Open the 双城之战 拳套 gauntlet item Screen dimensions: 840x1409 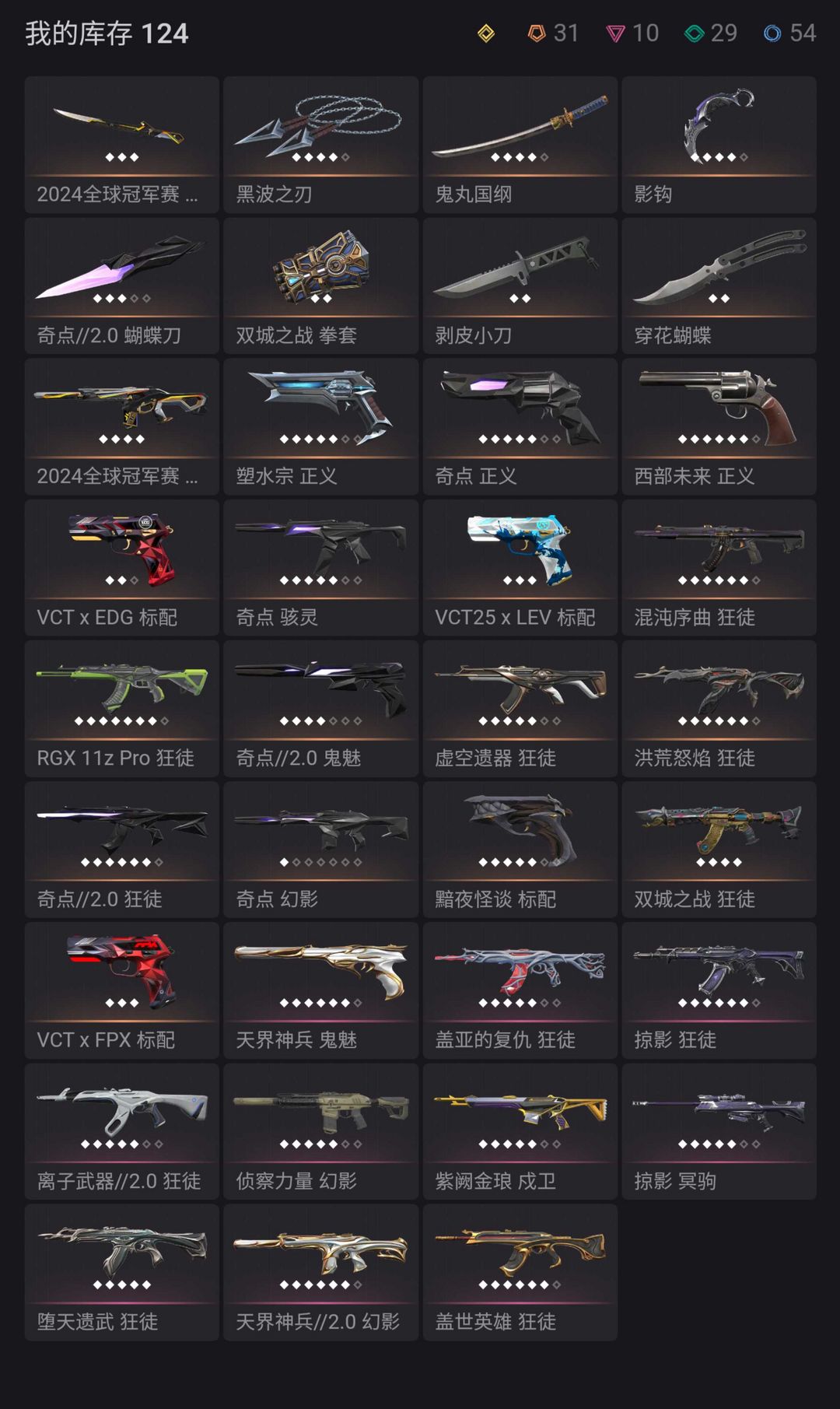pyautogui.click(x=321, y=286)
